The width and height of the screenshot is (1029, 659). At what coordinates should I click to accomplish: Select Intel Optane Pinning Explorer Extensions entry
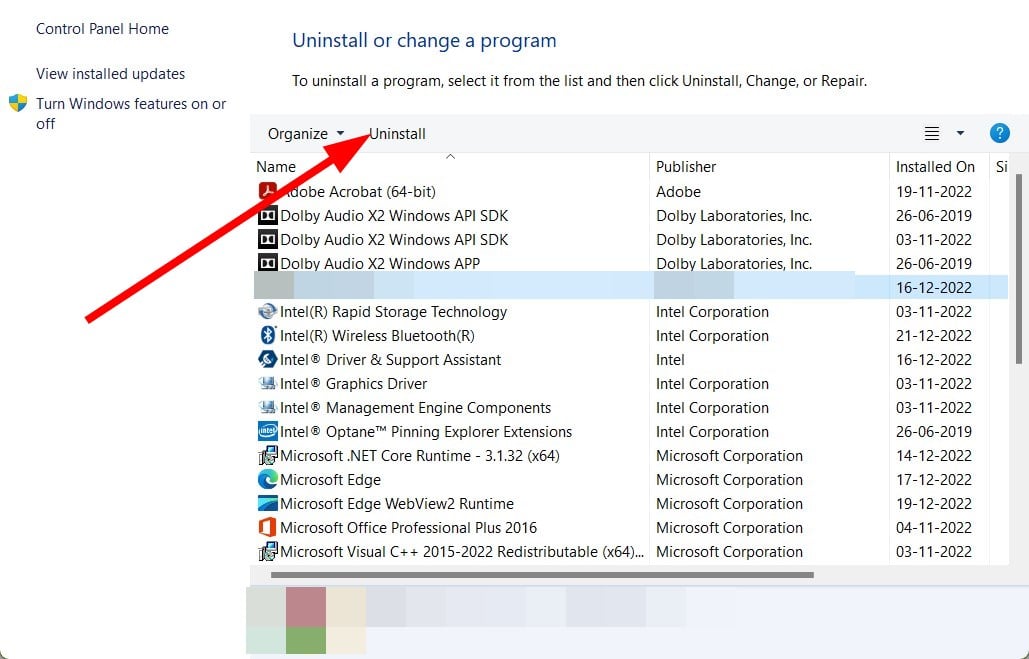point(426,432)
